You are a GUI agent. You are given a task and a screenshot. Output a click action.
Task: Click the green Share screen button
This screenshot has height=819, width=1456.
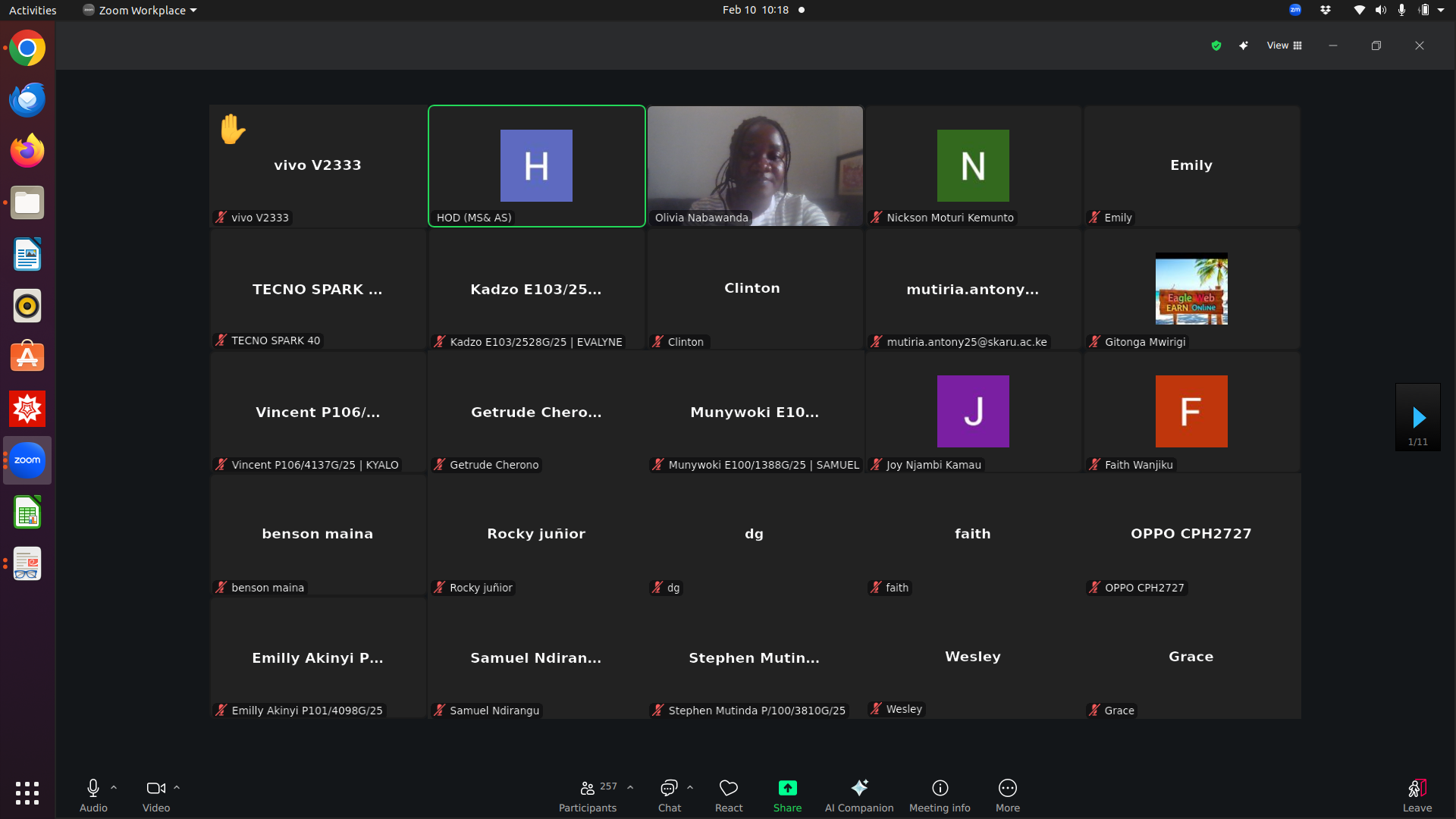787,795
